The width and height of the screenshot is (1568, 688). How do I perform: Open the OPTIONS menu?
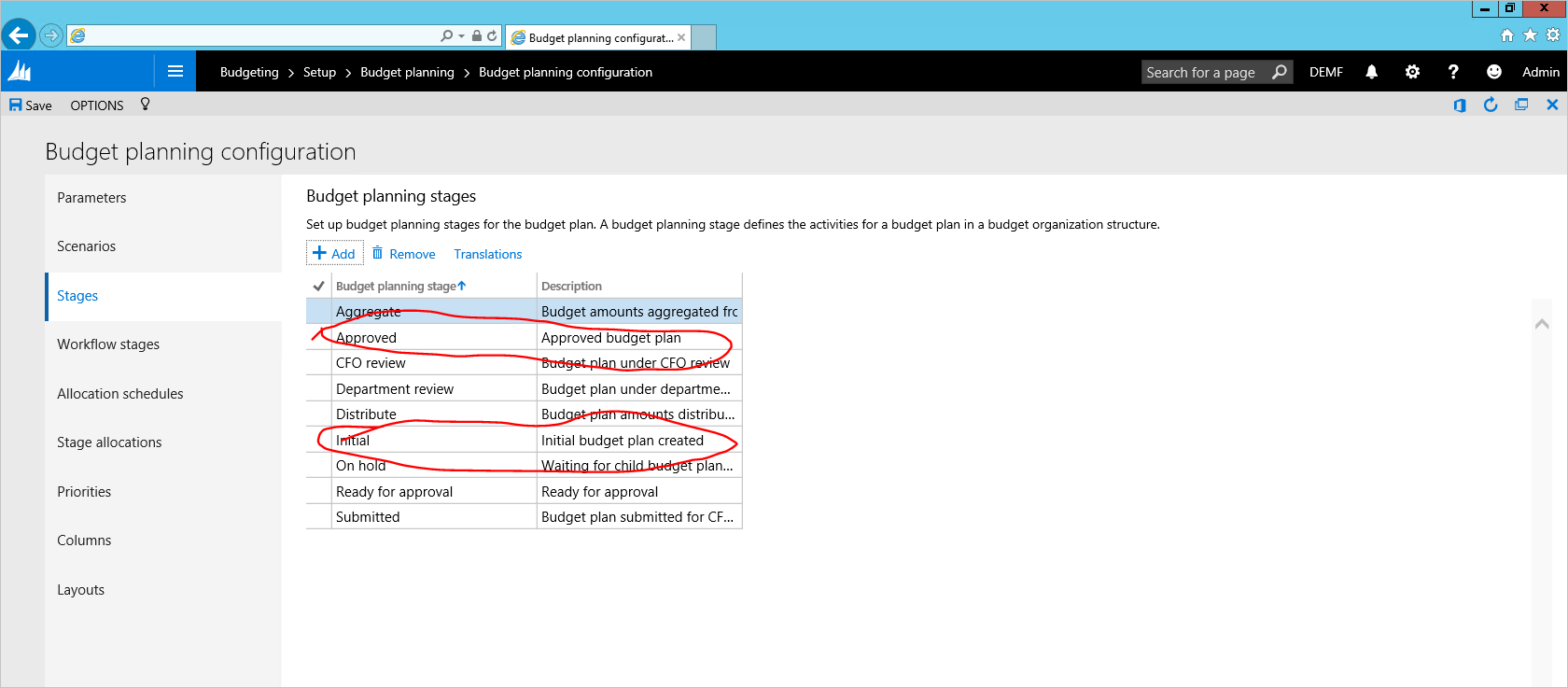(x=97, y=105)
